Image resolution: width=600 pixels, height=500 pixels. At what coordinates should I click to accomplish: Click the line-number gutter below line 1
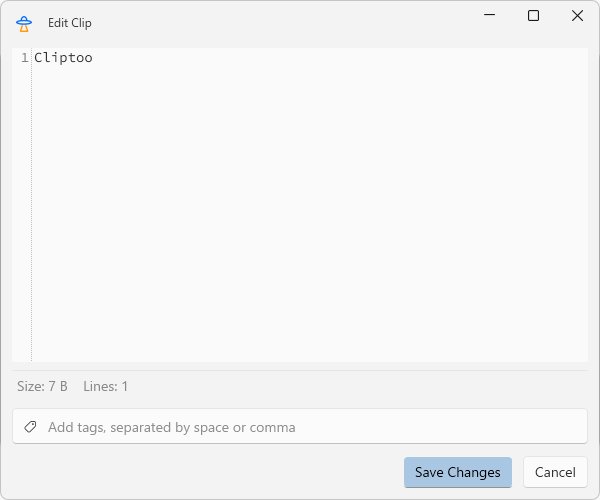click(x=22, y=200)
